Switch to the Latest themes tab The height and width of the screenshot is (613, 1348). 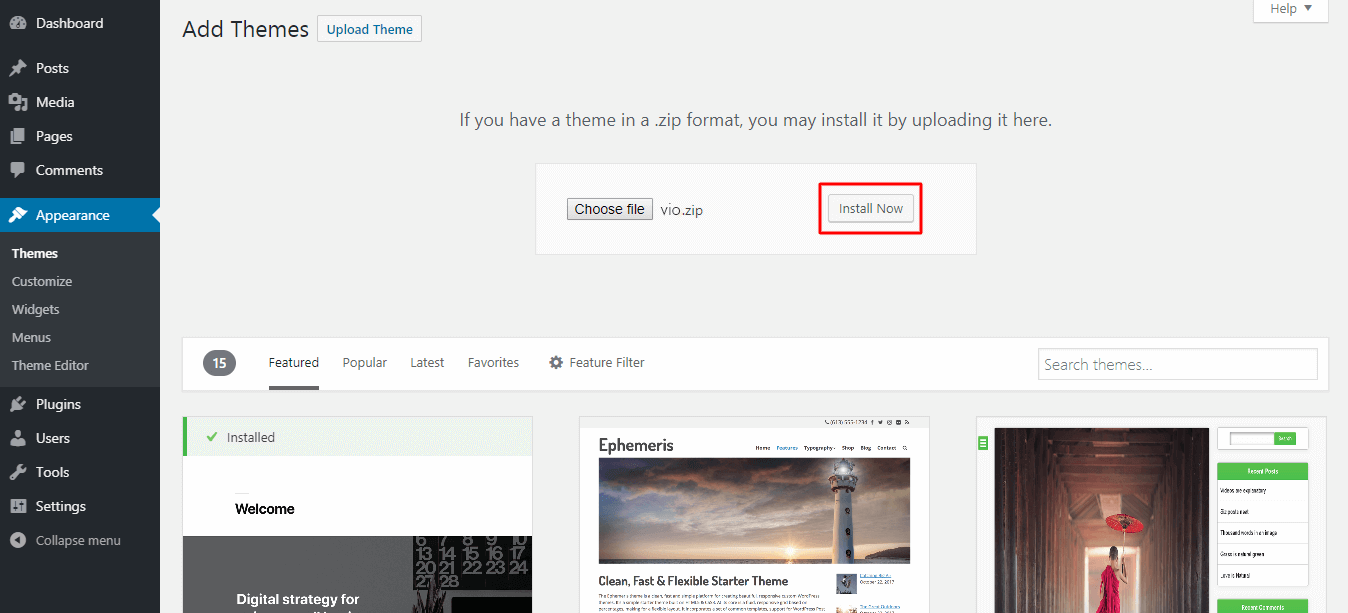tap(427, 363)
